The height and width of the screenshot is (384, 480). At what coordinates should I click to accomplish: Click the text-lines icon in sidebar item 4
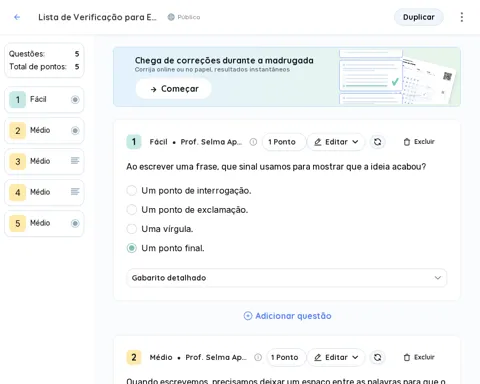[x=75, y=192]
